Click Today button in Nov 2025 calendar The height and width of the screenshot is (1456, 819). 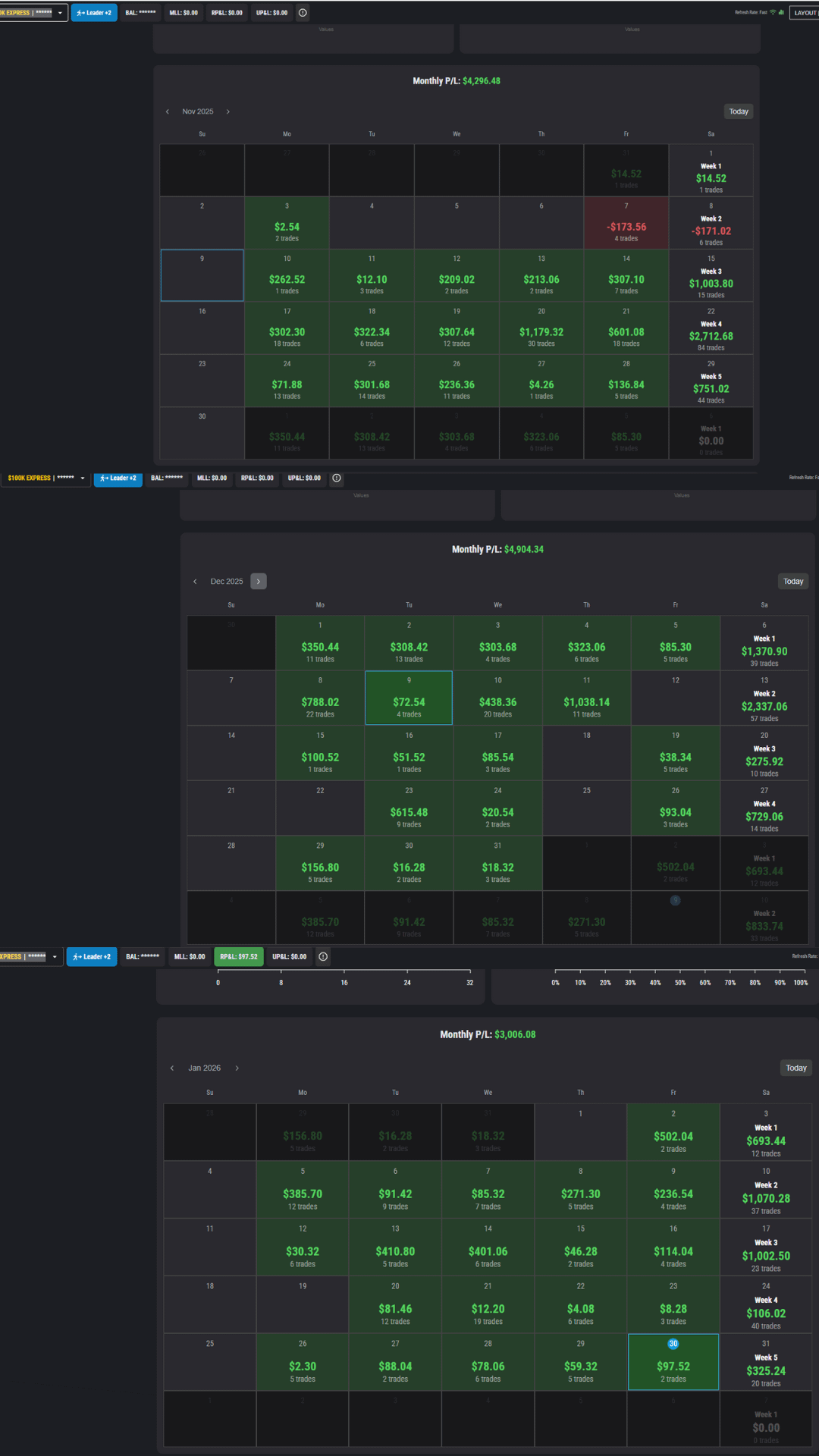point(738,111)
